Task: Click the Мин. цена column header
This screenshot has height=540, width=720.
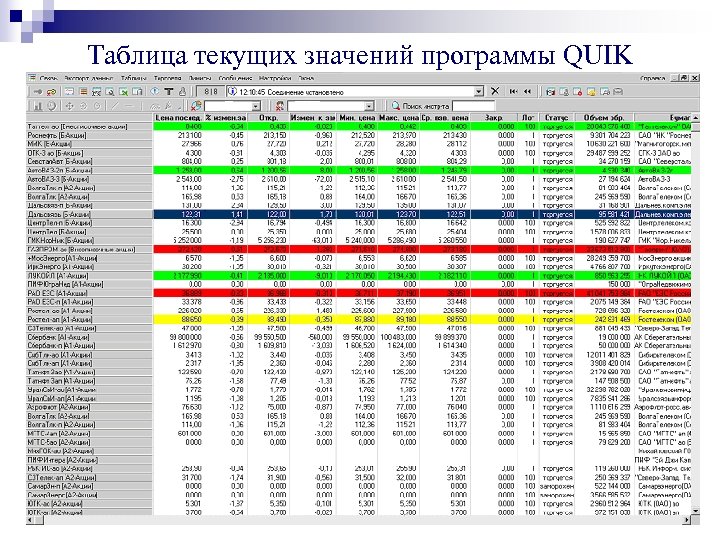Action: [x=356, y=118]
